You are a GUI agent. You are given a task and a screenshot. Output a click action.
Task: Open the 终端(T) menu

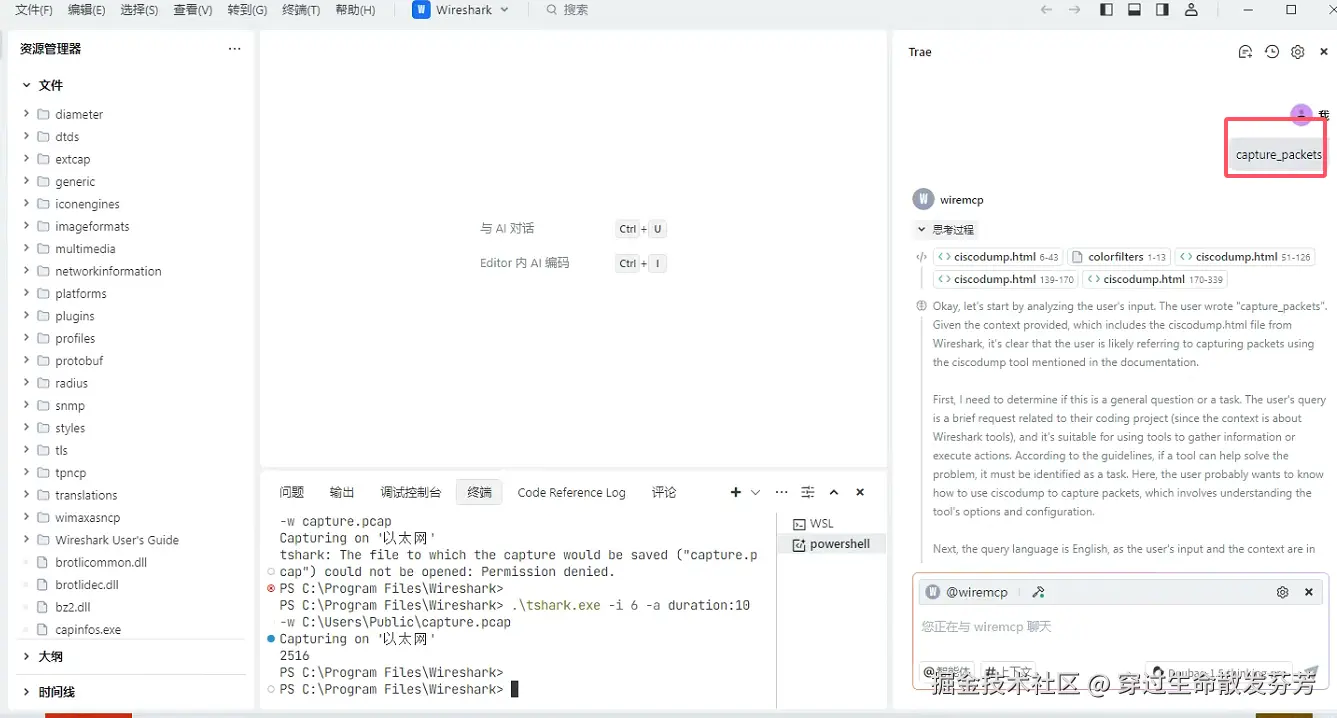pyautogui.click(x=301, y=10)
